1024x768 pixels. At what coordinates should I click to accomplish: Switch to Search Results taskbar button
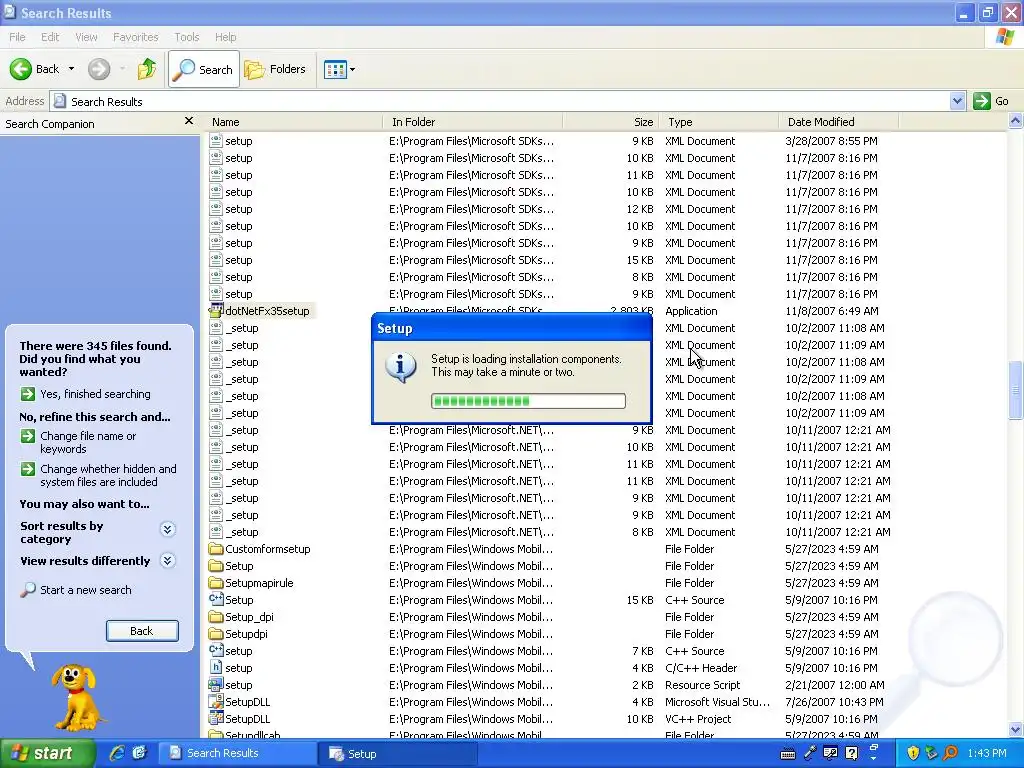click(x=238, y=753)
